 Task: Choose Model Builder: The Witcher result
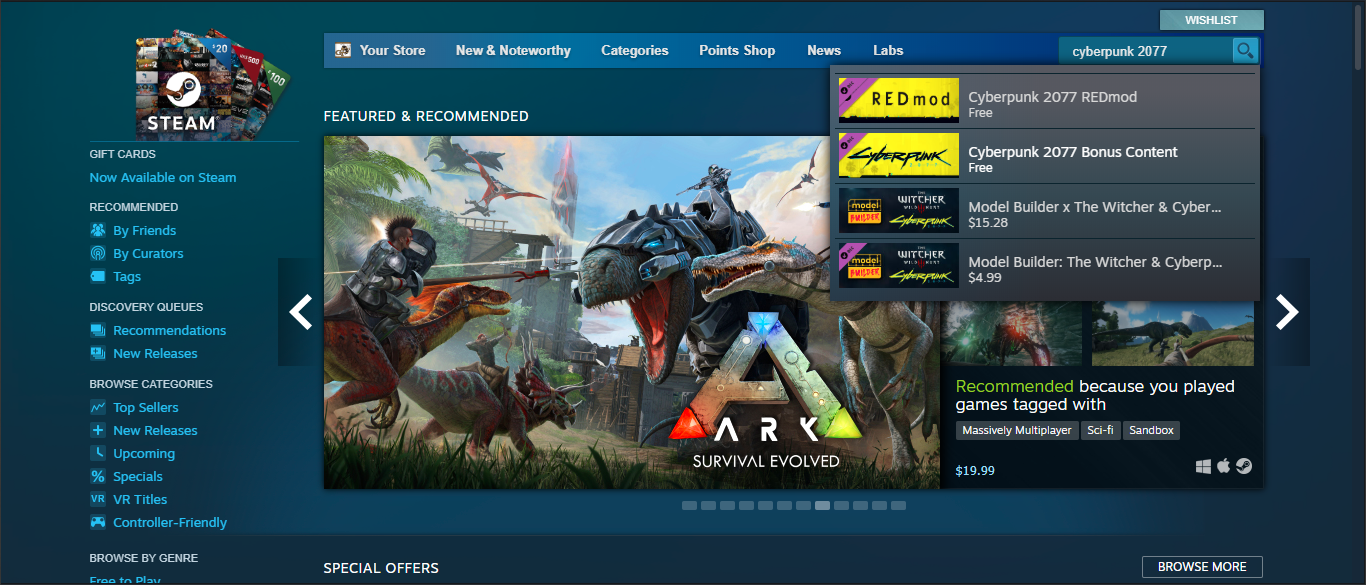point(1044,266)
